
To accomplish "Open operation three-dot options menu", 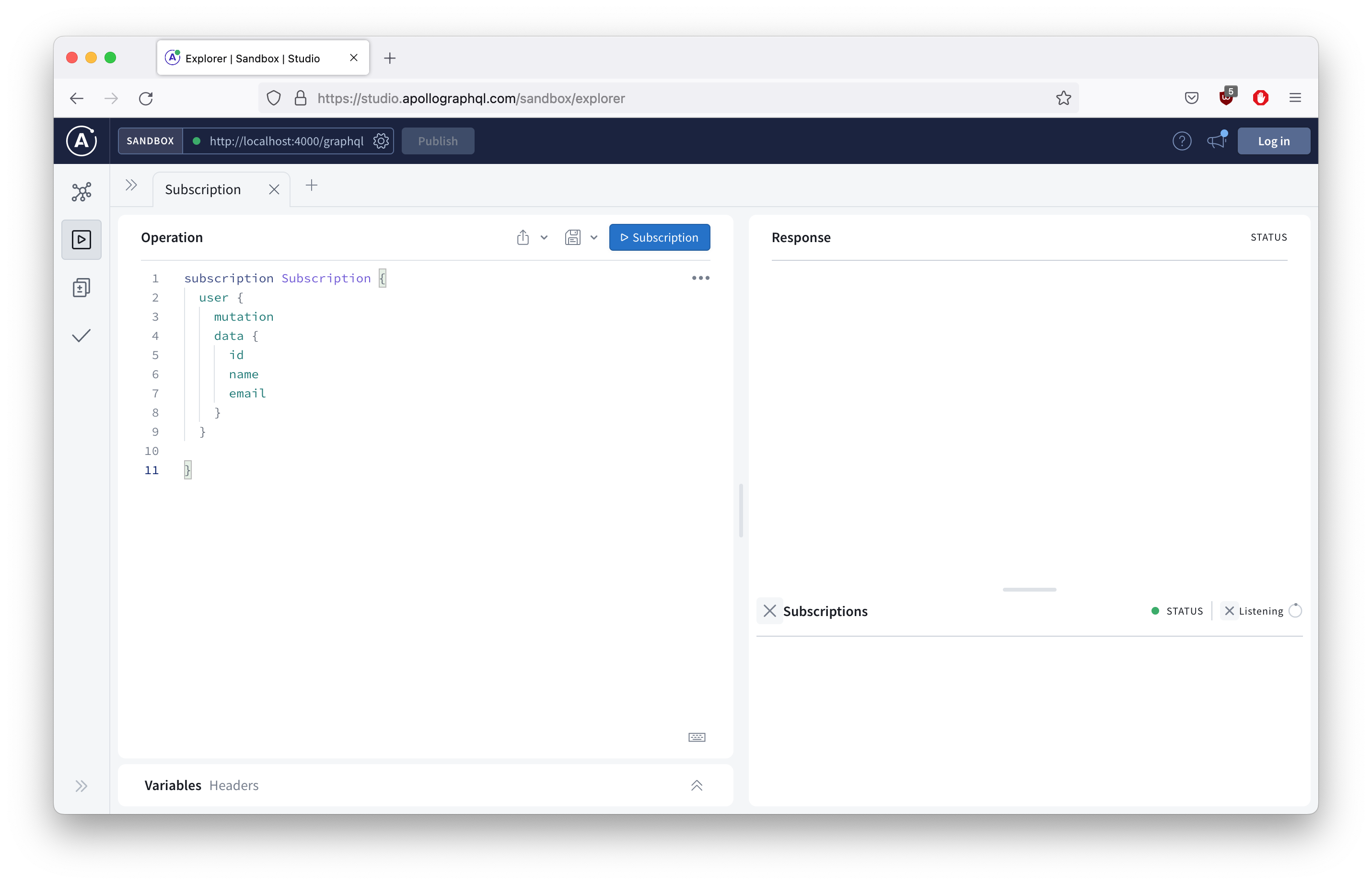I will pyautogui.click(x=700, y=278).
